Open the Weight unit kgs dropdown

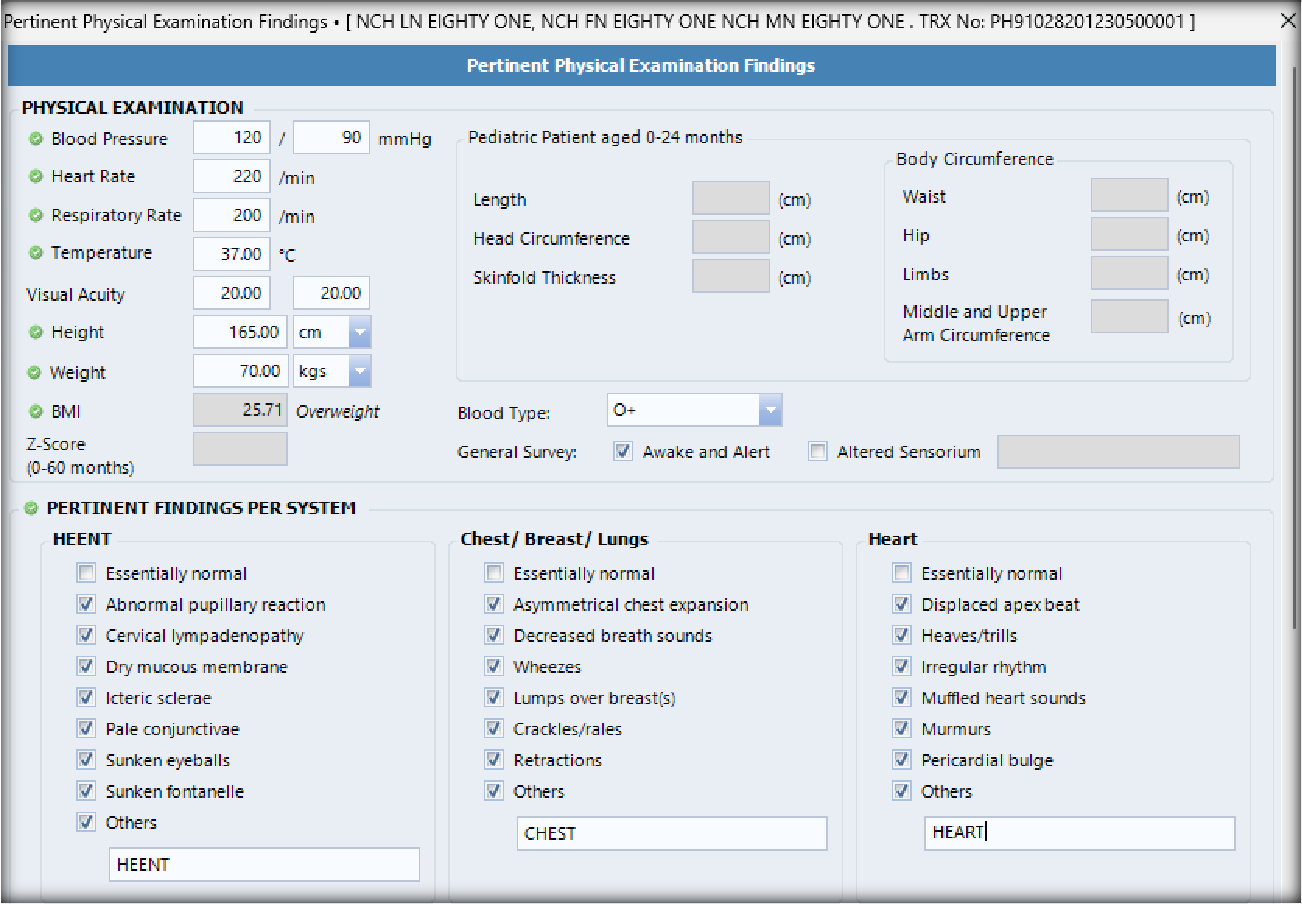(x=359, y=372)
